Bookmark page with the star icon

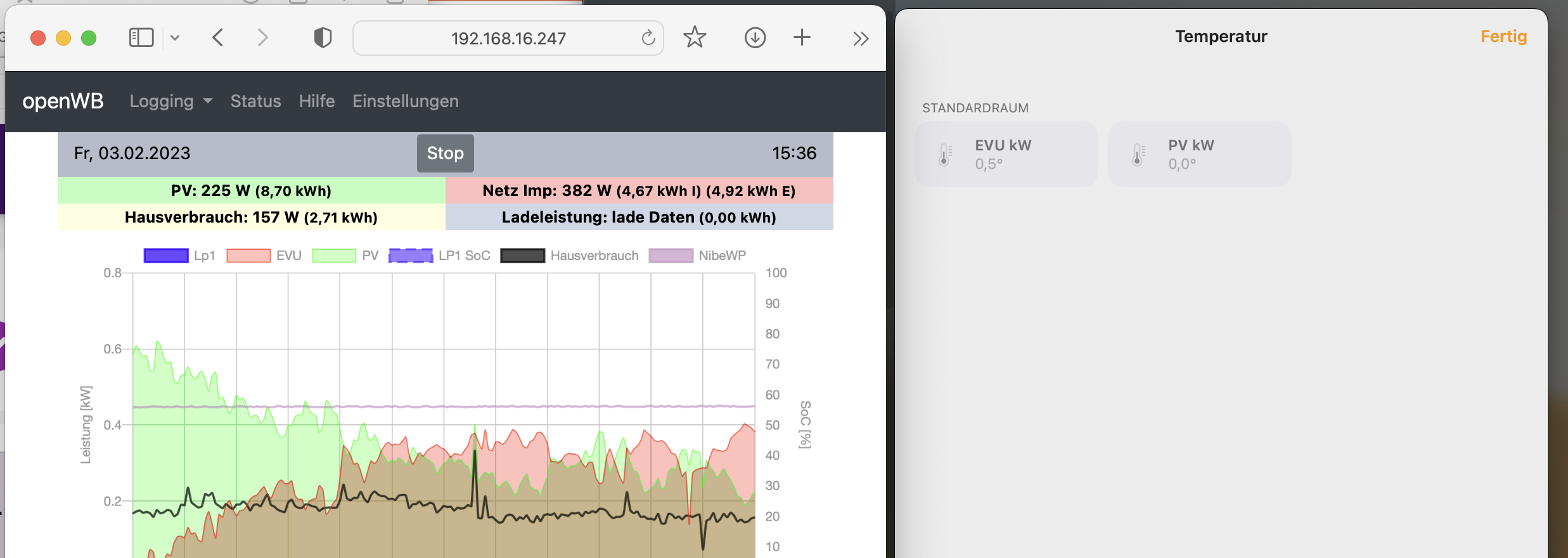tap(695, 38)
